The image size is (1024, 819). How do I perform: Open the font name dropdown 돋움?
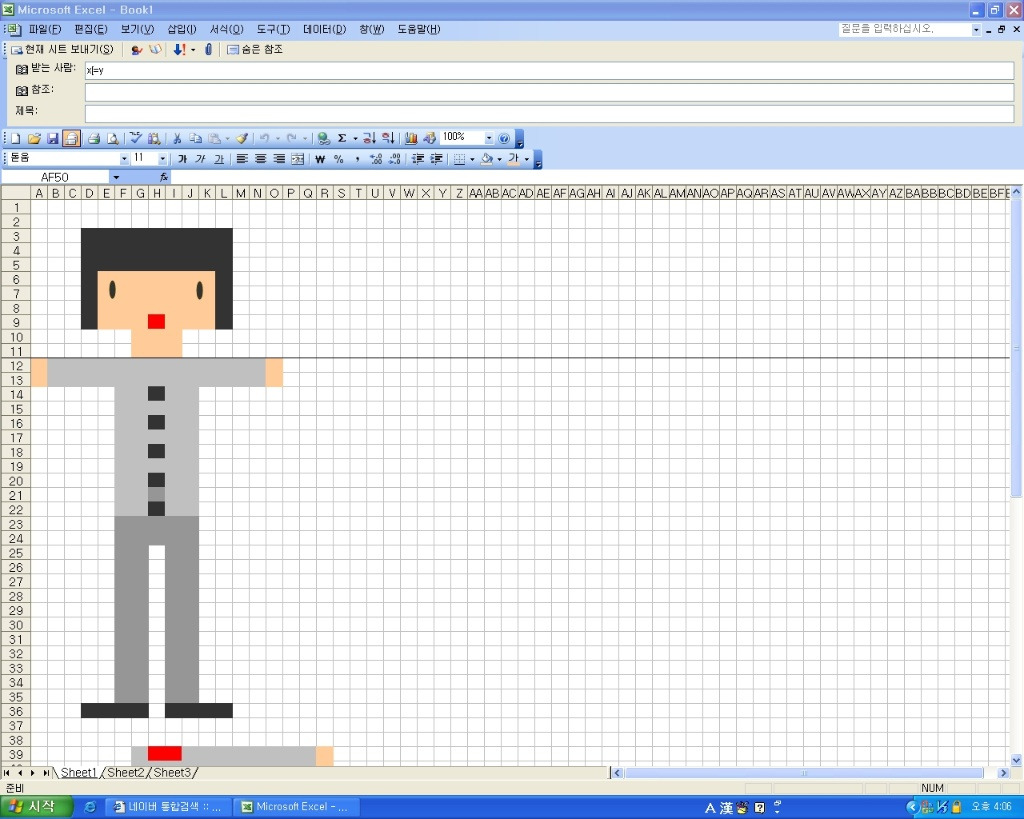[124, 159]
